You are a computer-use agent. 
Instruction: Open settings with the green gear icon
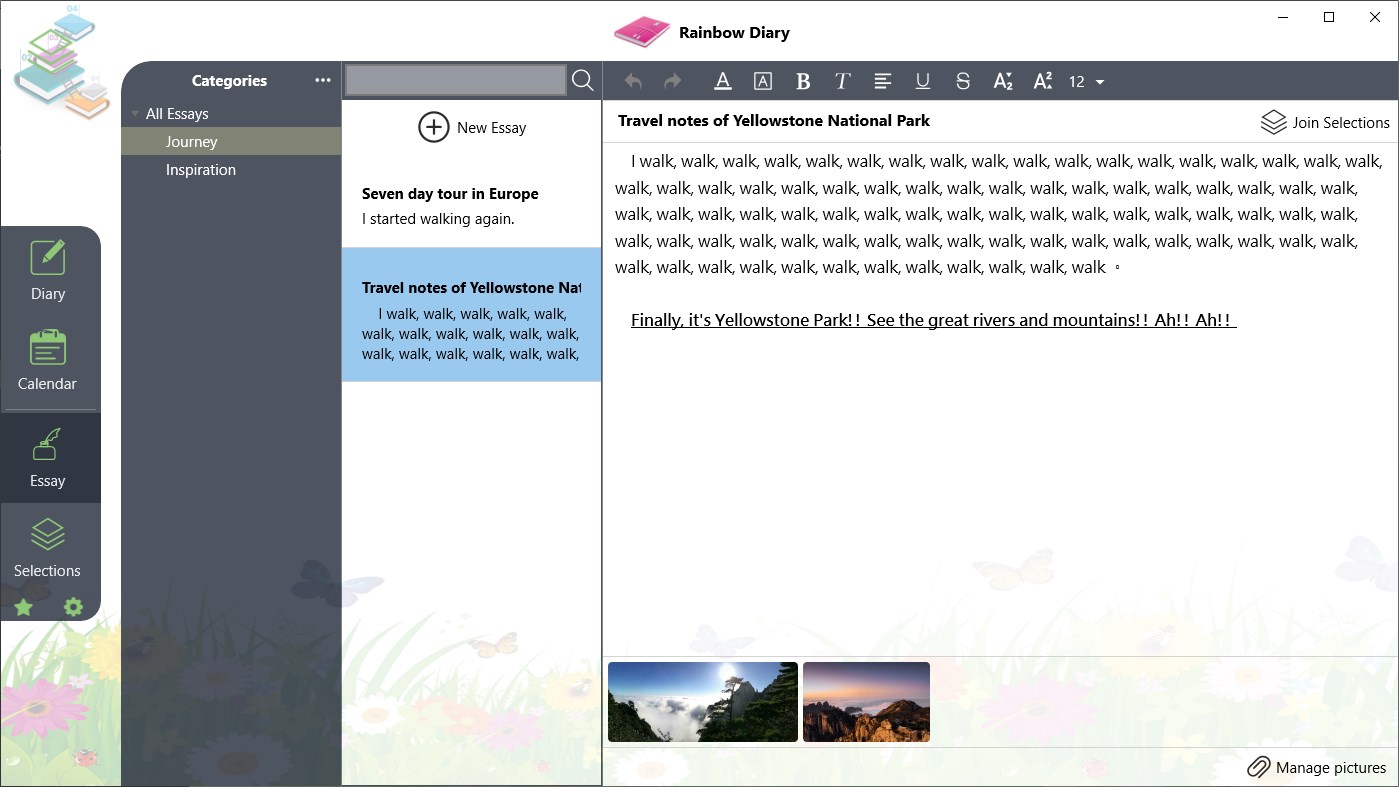coord(71,607)
